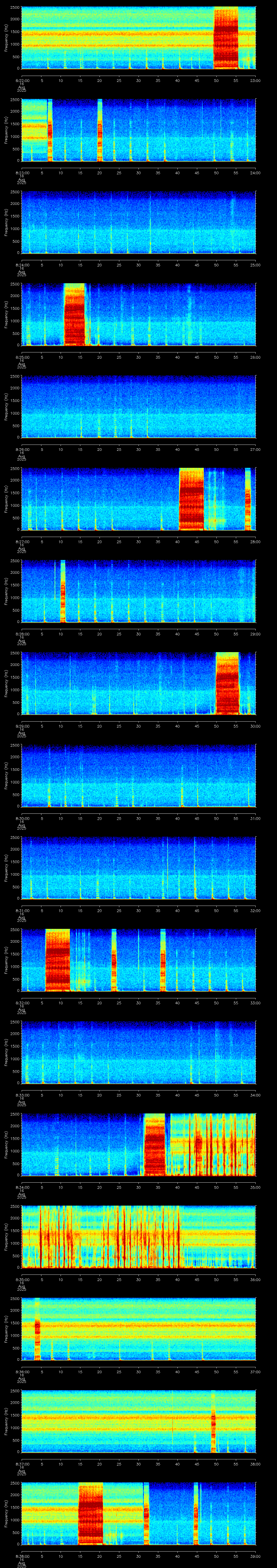Click the '8:30:00' start time label

22,818
